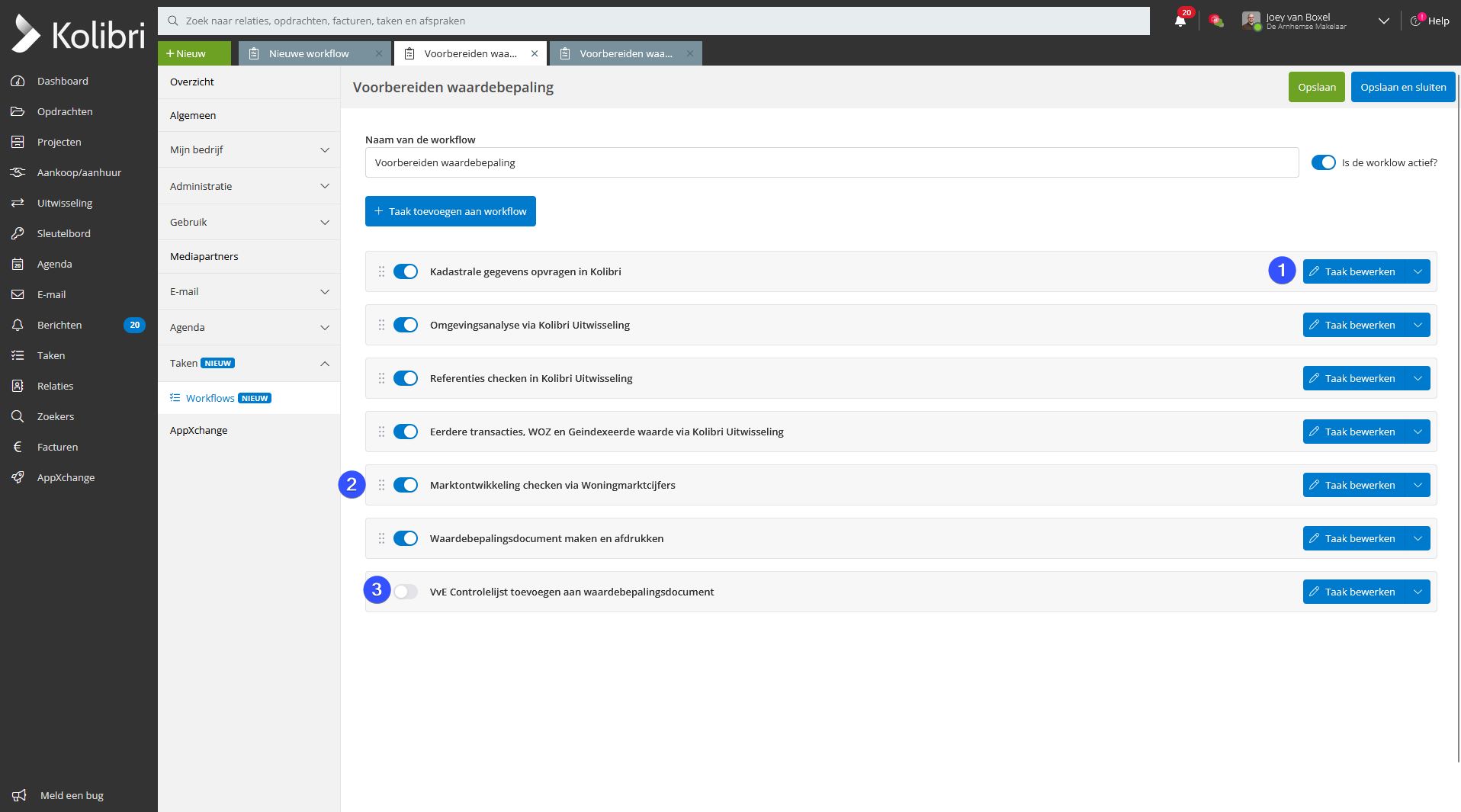Click Taak toevoegen aan workflow button
The image size is (1461, 812).
(x=450, y=211)
